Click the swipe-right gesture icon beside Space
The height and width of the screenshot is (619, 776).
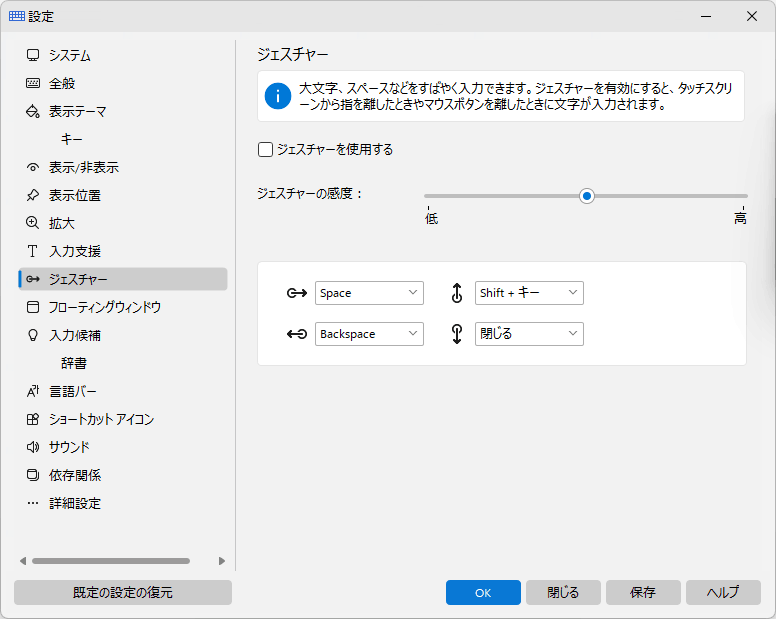297,293
